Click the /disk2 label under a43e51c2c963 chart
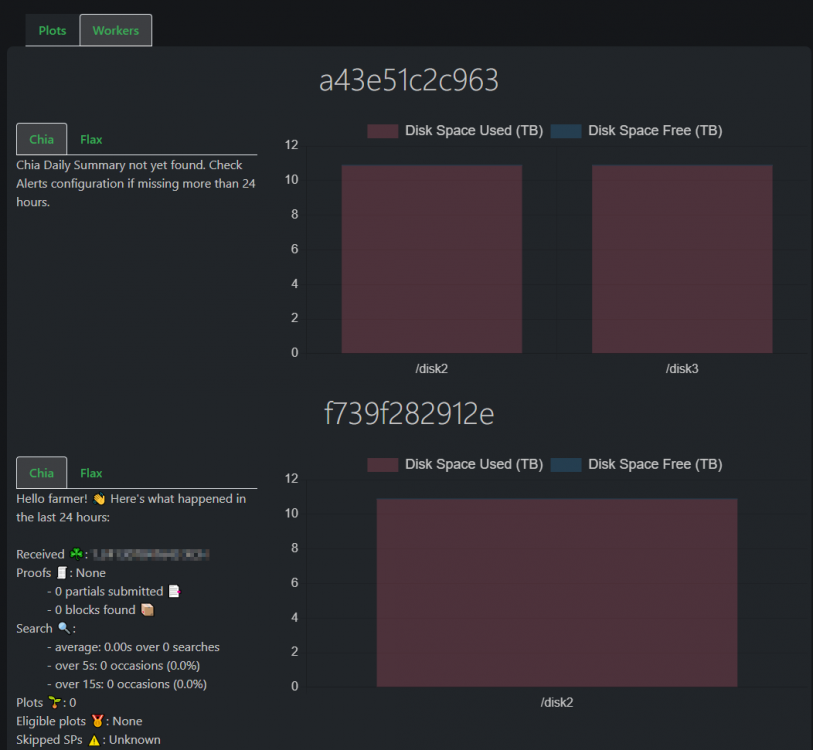Viewport: 813px width, 750px height. 431,369
